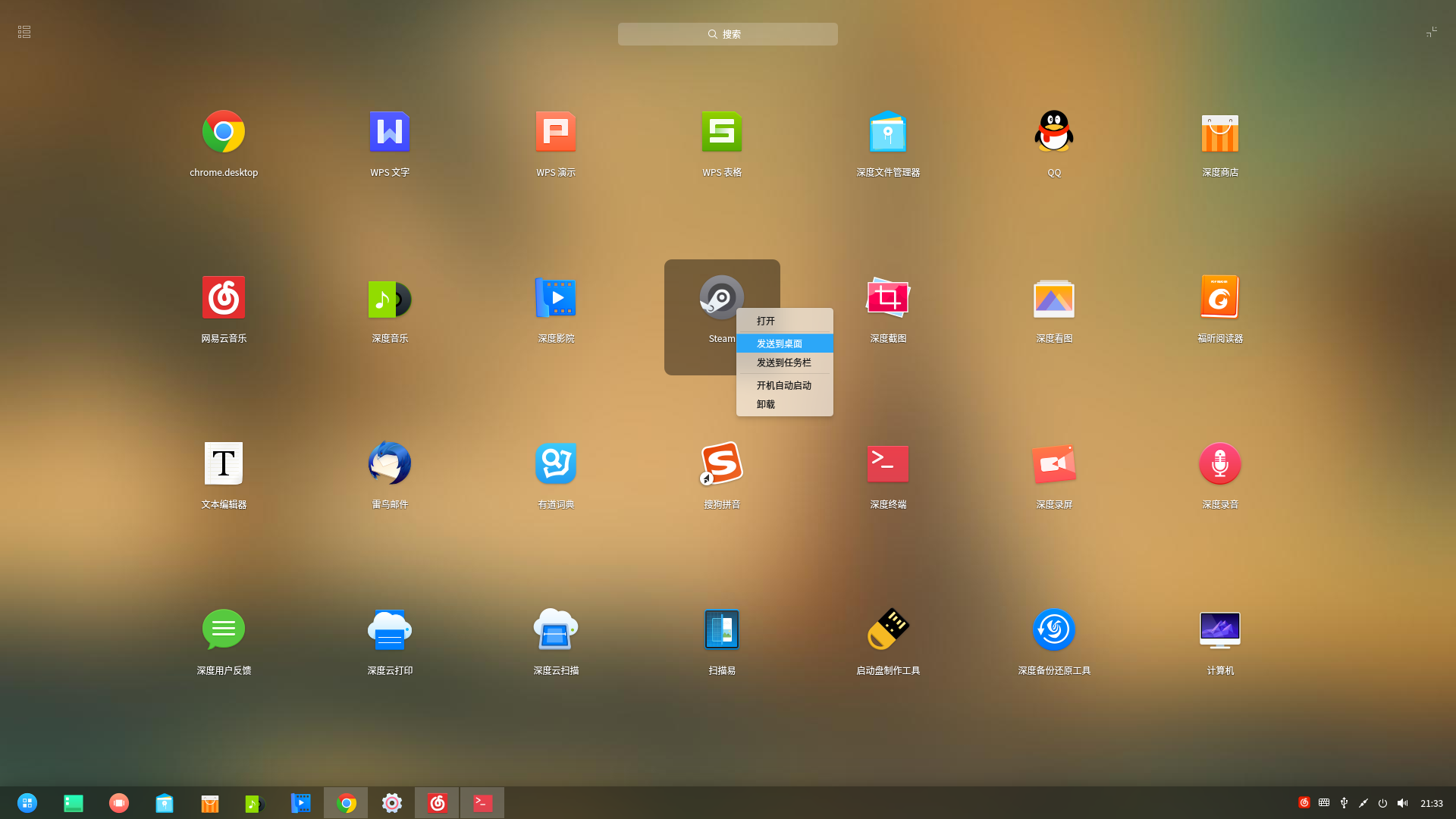Screen dimensions: 1456x819
Task: Enable 开机自动启动 for Steam
Action: pos(784,385)
